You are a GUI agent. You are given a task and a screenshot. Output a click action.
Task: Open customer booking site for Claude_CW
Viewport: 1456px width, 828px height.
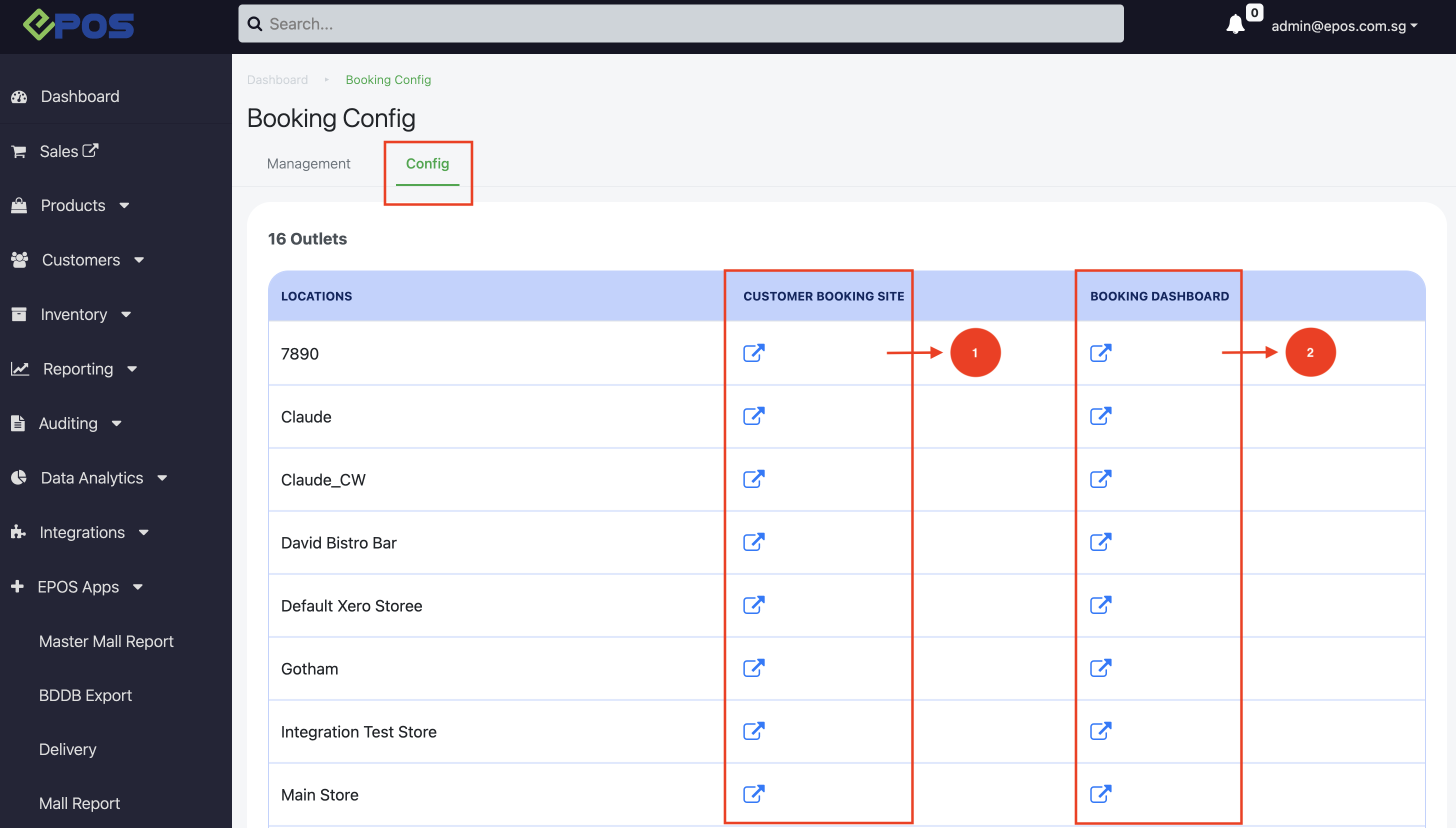click(753, 479)
